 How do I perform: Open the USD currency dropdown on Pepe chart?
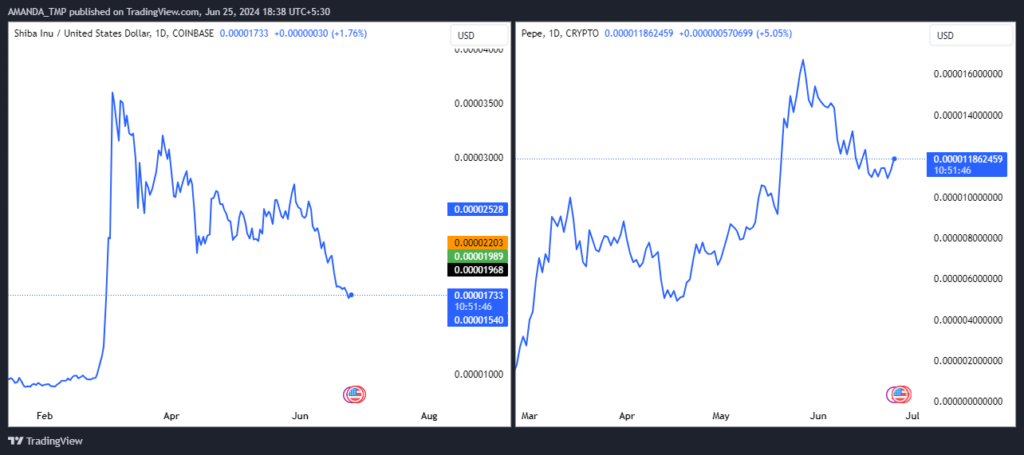(971, 35)
